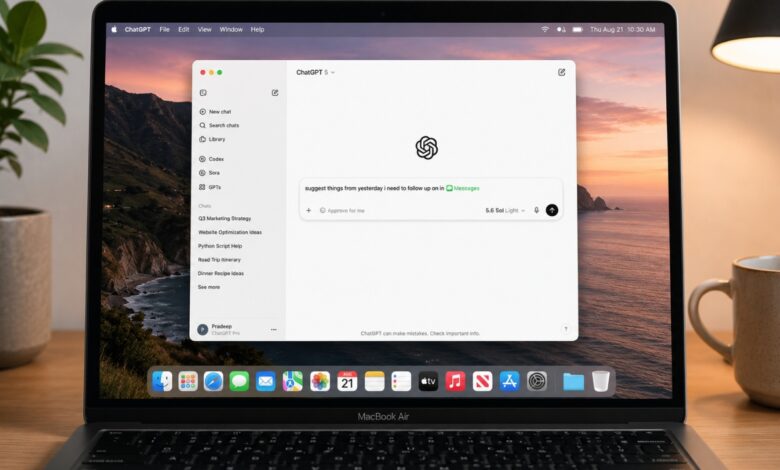Open the question mark help button
Screen dimensions: 780x470
566,329
